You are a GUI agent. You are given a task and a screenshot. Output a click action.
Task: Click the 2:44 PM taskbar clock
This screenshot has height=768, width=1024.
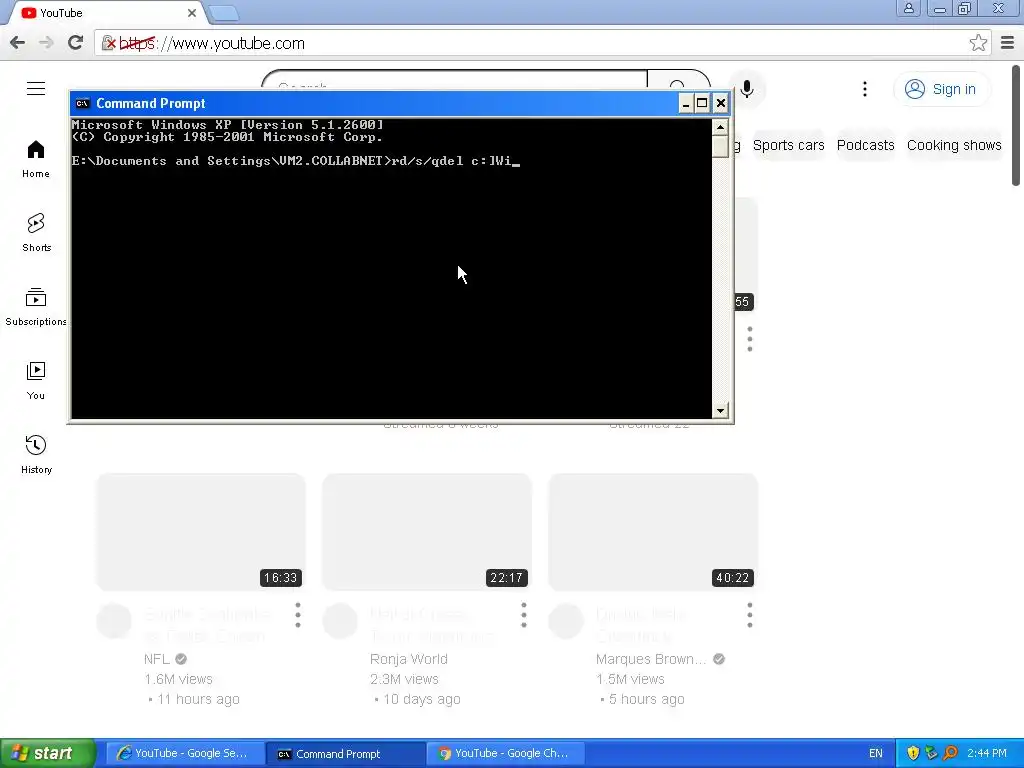(987, 753)
